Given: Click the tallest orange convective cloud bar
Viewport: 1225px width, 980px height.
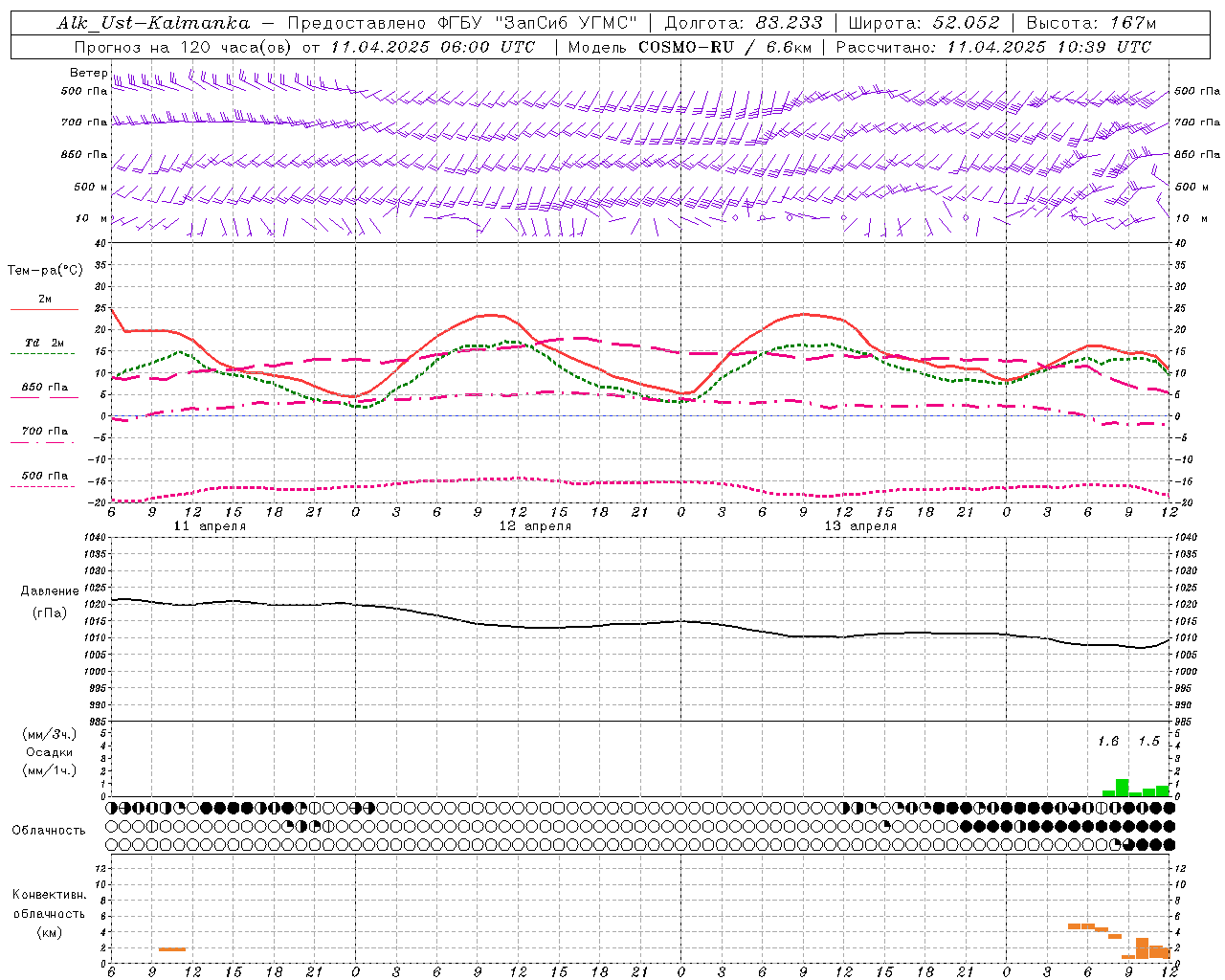Looking at the screenshot, I should [x=1142, y=948].
